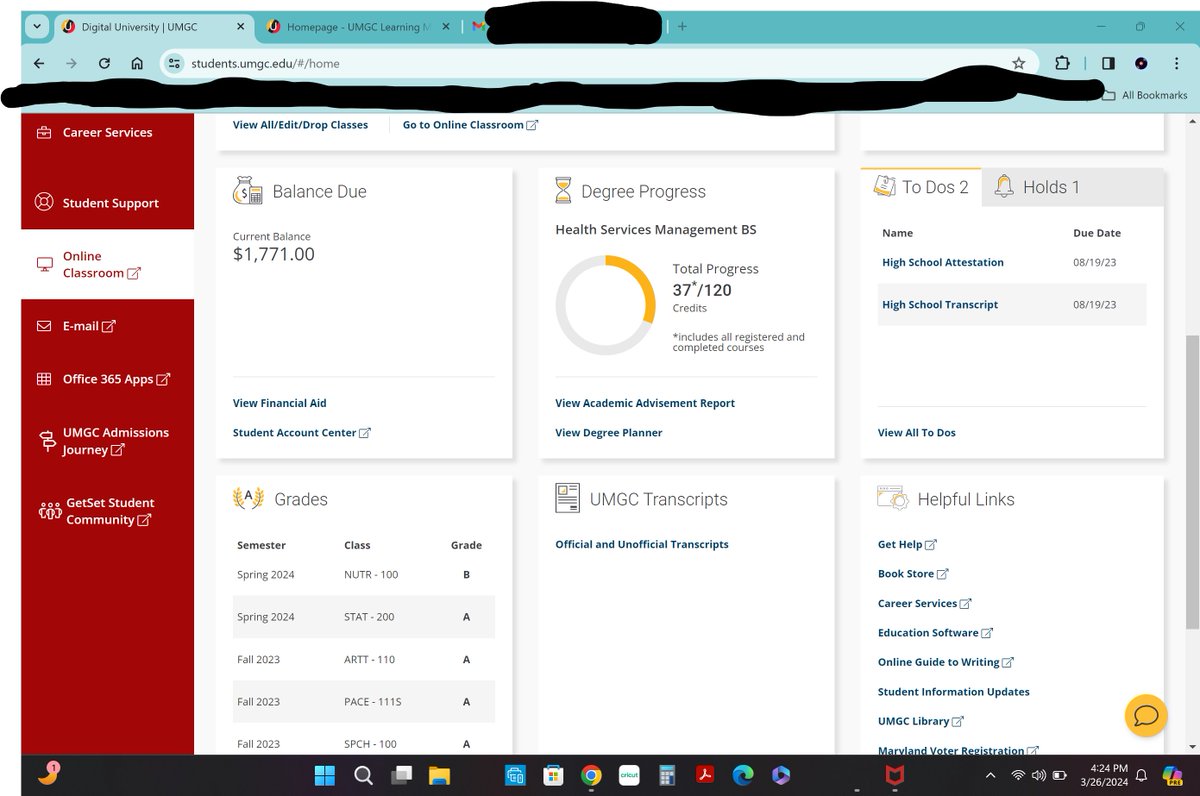Open the View Degree Planner link
Viewport: 1200px width, 796px height.
(x=609, y=433)
